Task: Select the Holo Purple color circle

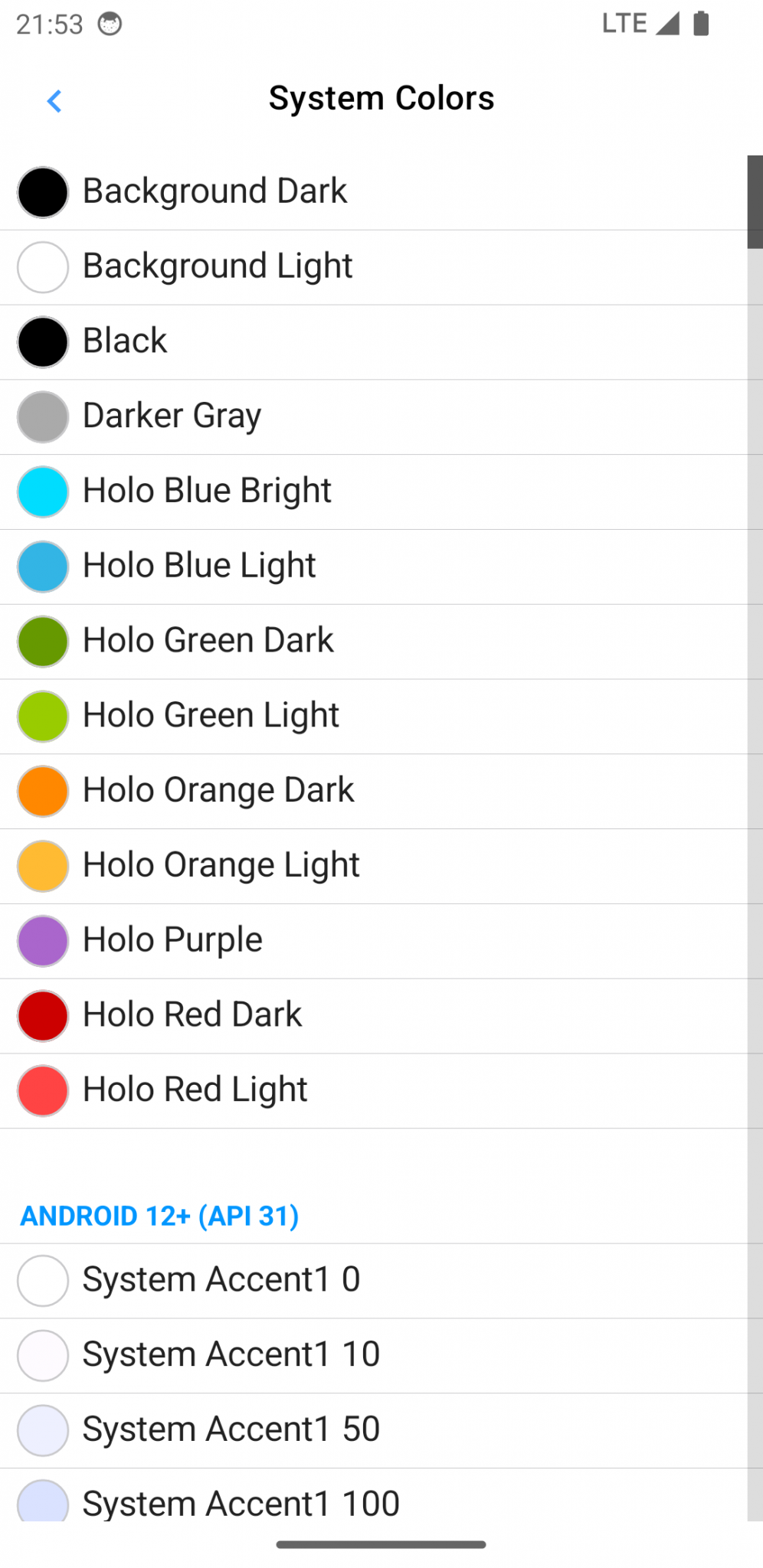Action: [43, 941]
